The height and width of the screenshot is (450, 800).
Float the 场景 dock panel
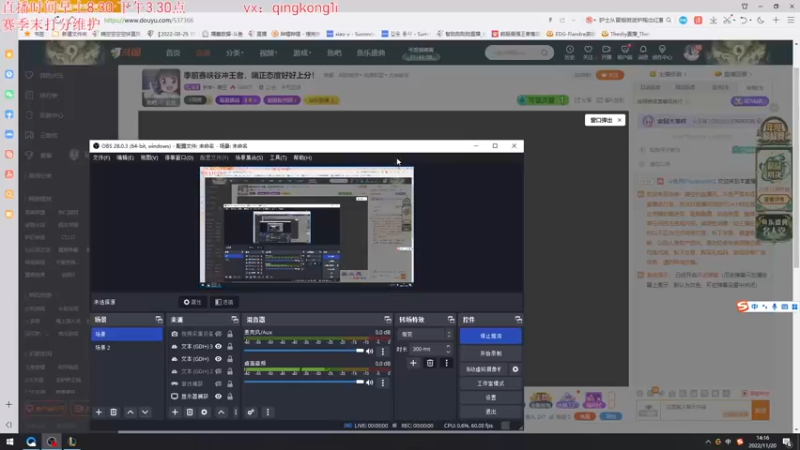[x=159, y=319]
